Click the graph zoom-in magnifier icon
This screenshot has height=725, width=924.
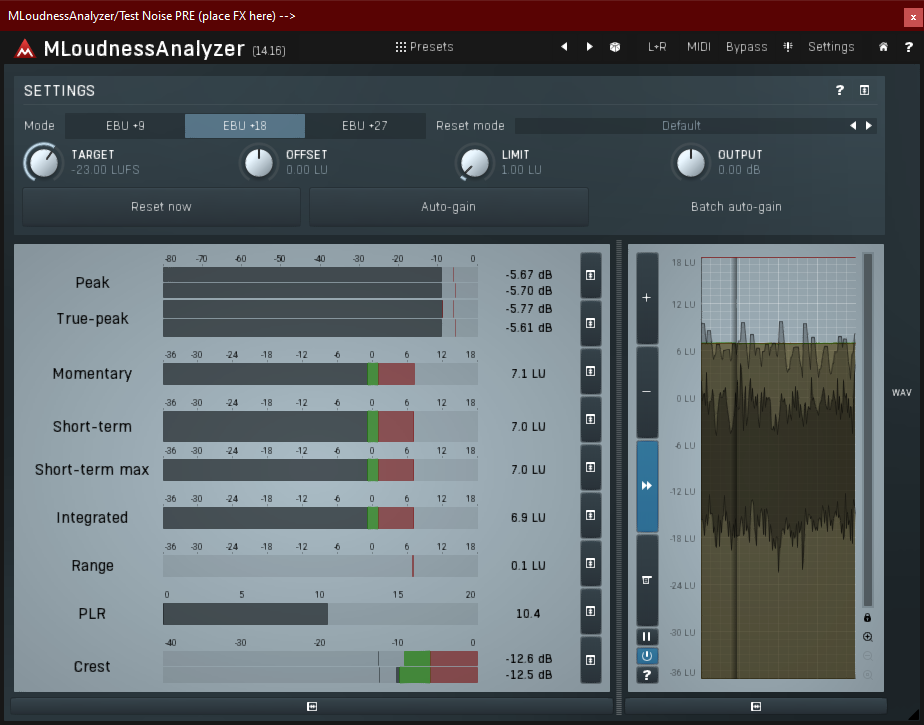coord(867,637)
